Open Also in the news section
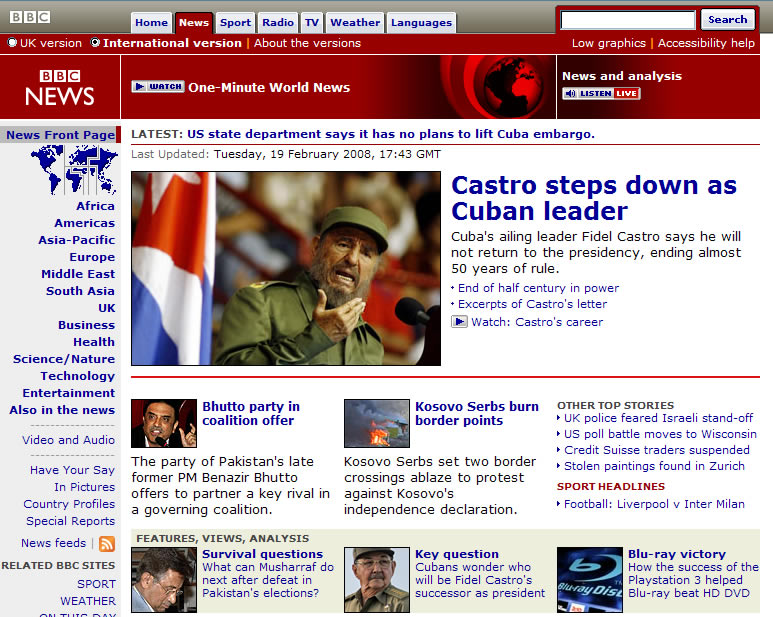 coord(62,410)
